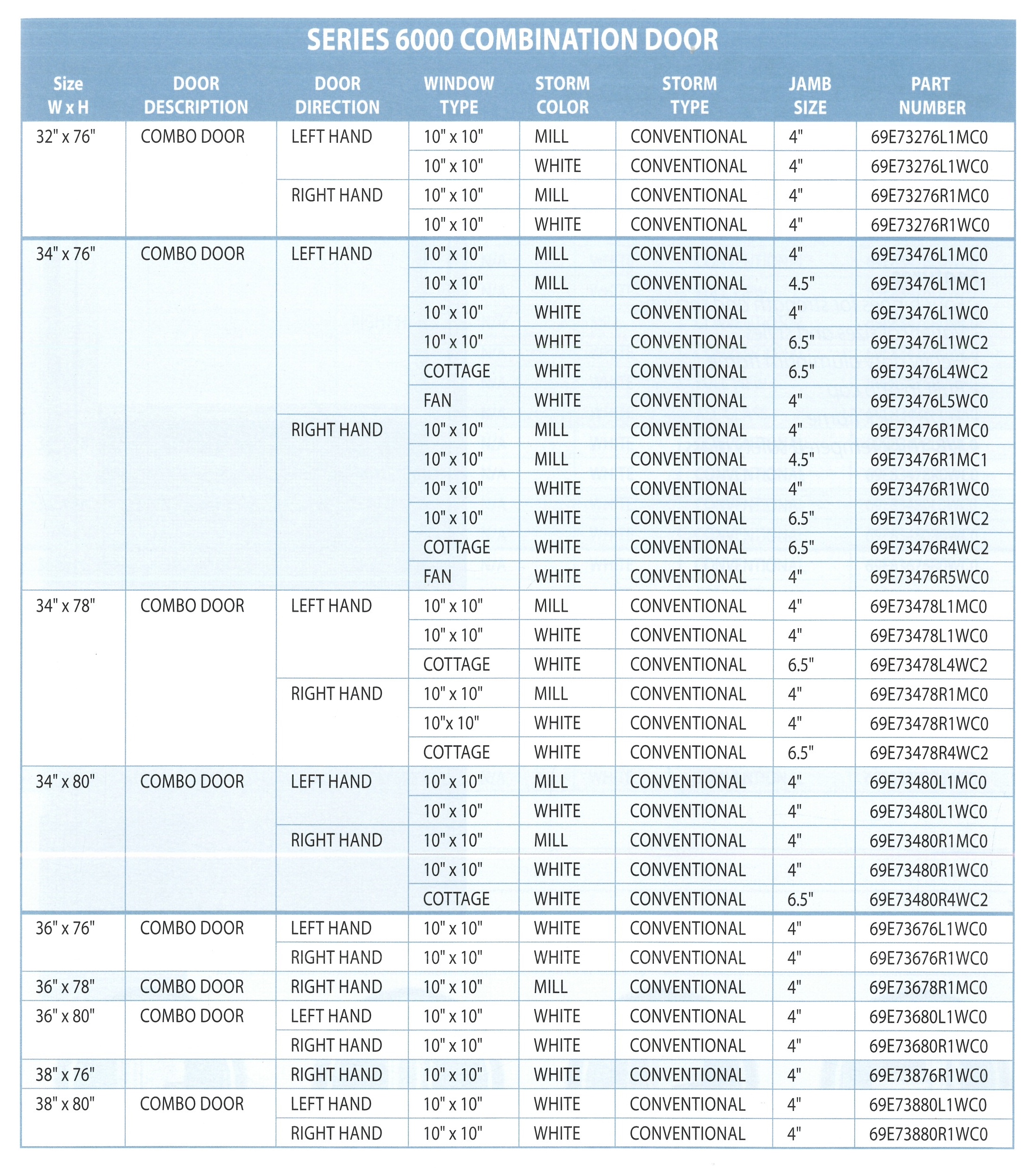The image size is (1030, 1176).
Task: Click the DOOR DESCRIPTION column header
Action: [x=196, y=95]
